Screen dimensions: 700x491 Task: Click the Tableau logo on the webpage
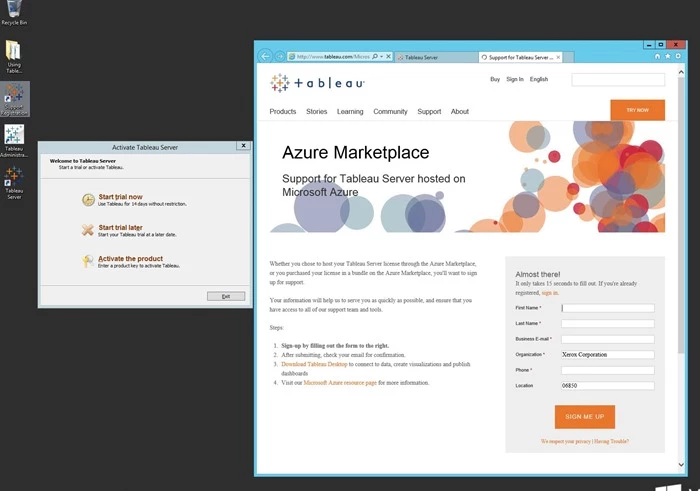click(317, 83)
